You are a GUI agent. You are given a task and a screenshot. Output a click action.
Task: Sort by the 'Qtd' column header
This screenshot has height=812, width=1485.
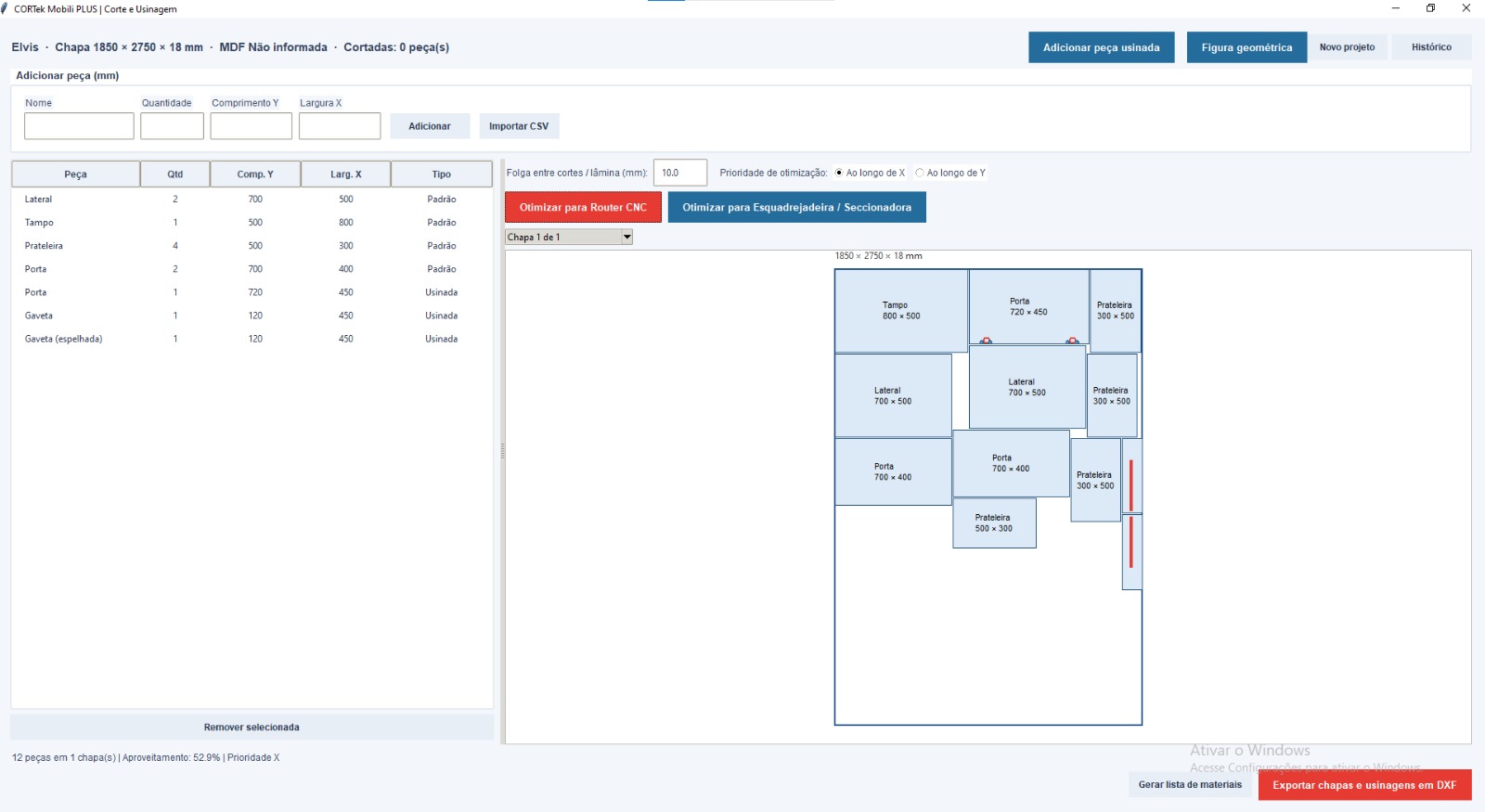[x=175, y=174]
